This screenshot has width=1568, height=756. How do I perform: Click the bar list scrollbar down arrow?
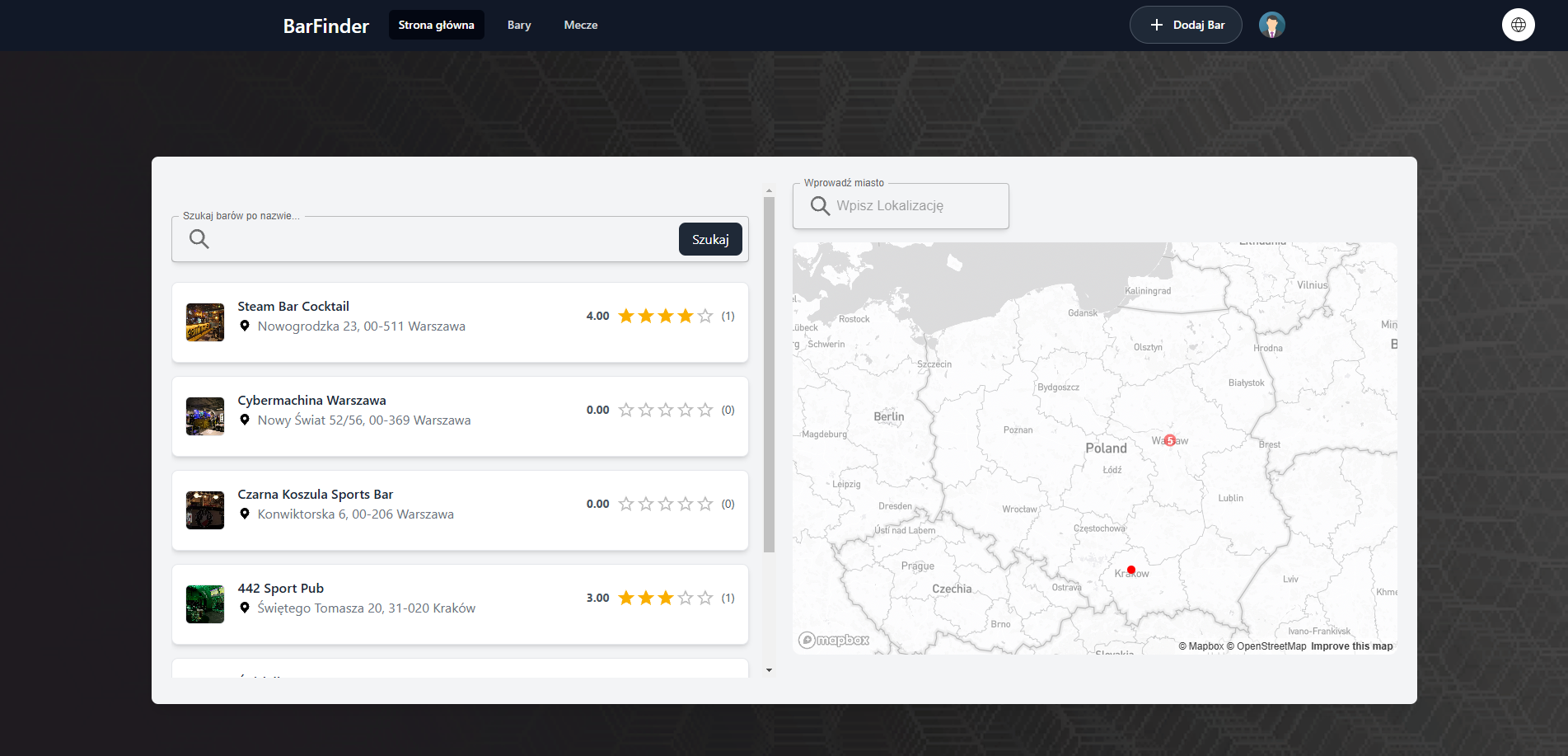769,670
